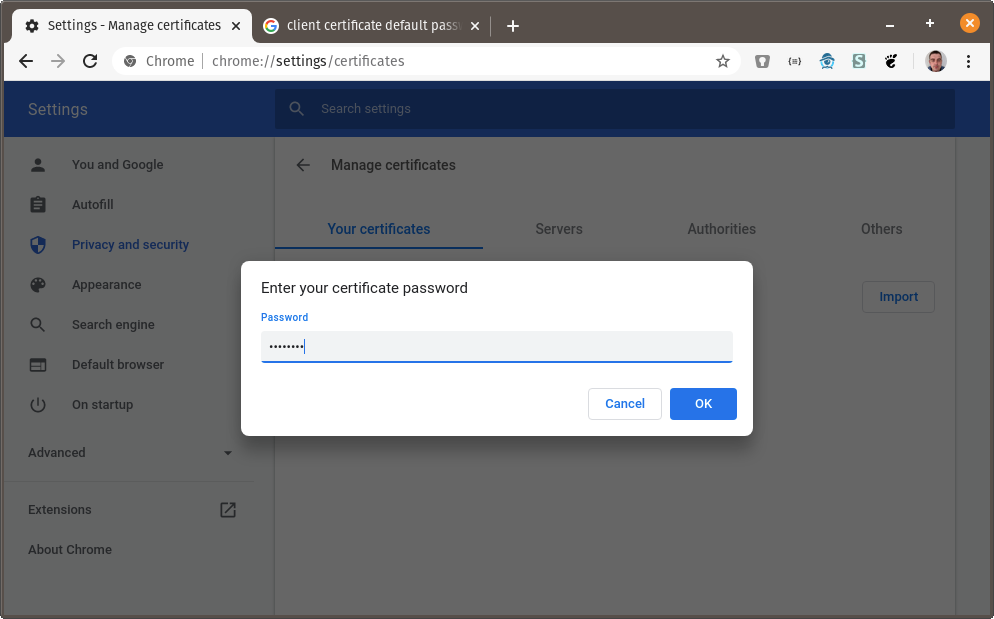Switch to the Authorities tab
This screenshot has height=619, width=994.
click(x=721, y=229)
